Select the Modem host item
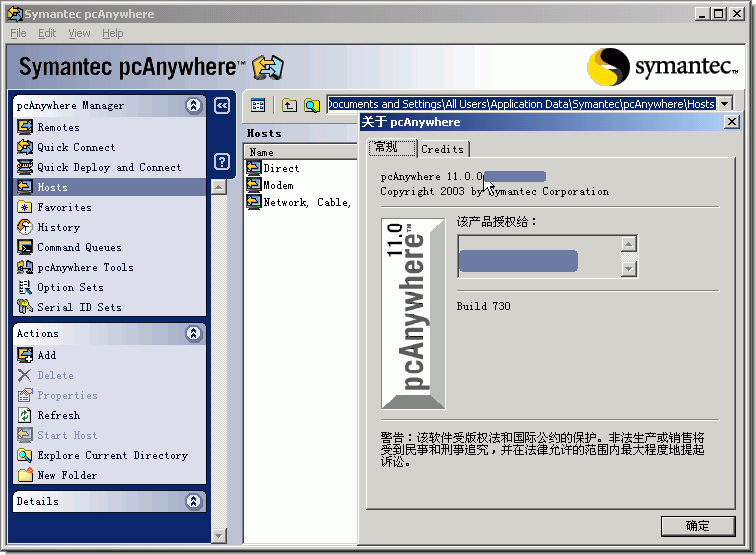756x555 pixels. click(270, 185)
